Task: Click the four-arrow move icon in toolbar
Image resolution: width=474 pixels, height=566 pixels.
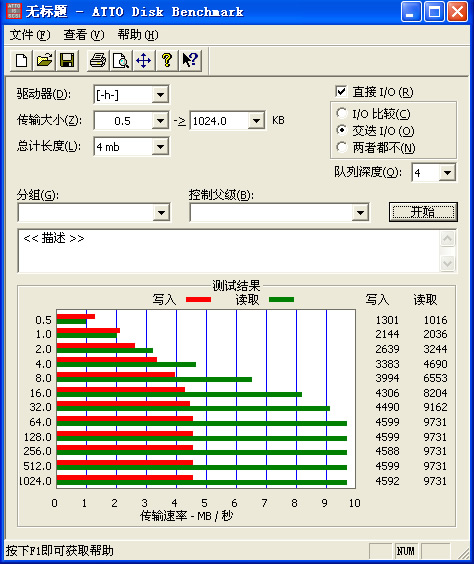Action: point(144,60)
